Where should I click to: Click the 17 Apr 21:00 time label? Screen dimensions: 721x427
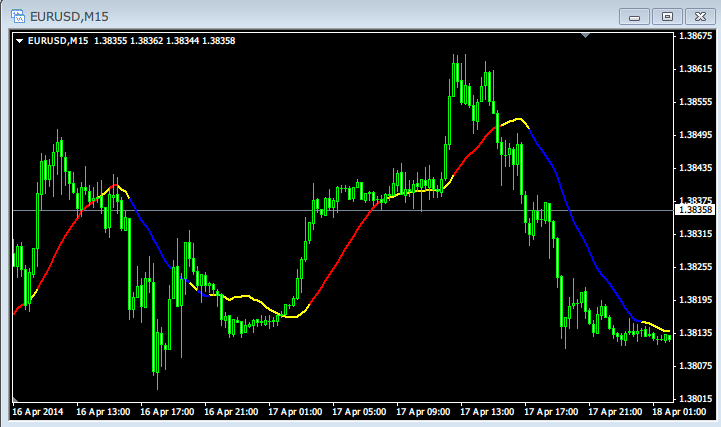(x=615, y=412)
